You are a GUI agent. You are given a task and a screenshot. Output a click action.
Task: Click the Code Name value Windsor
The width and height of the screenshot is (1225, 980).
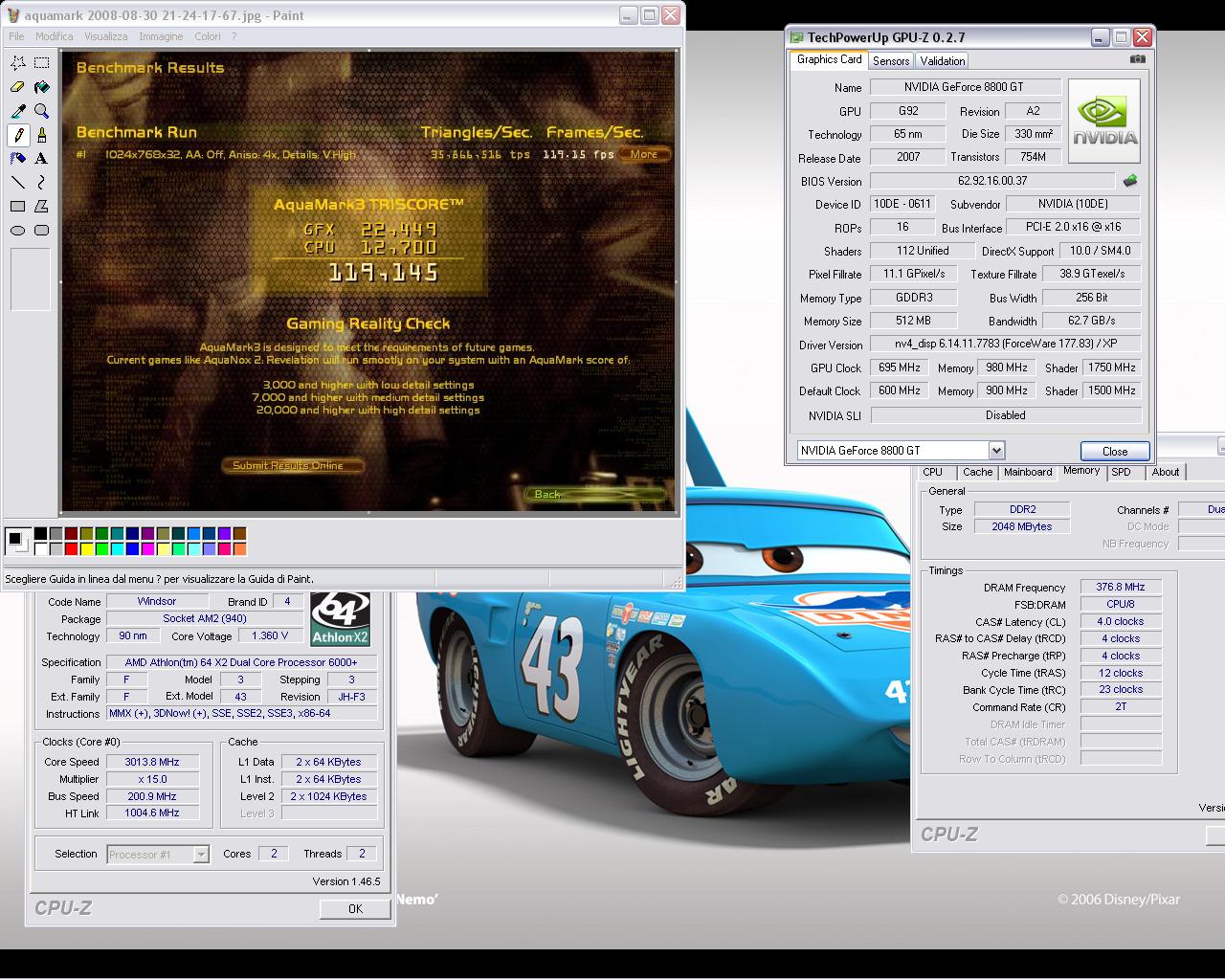coord(157,601)
